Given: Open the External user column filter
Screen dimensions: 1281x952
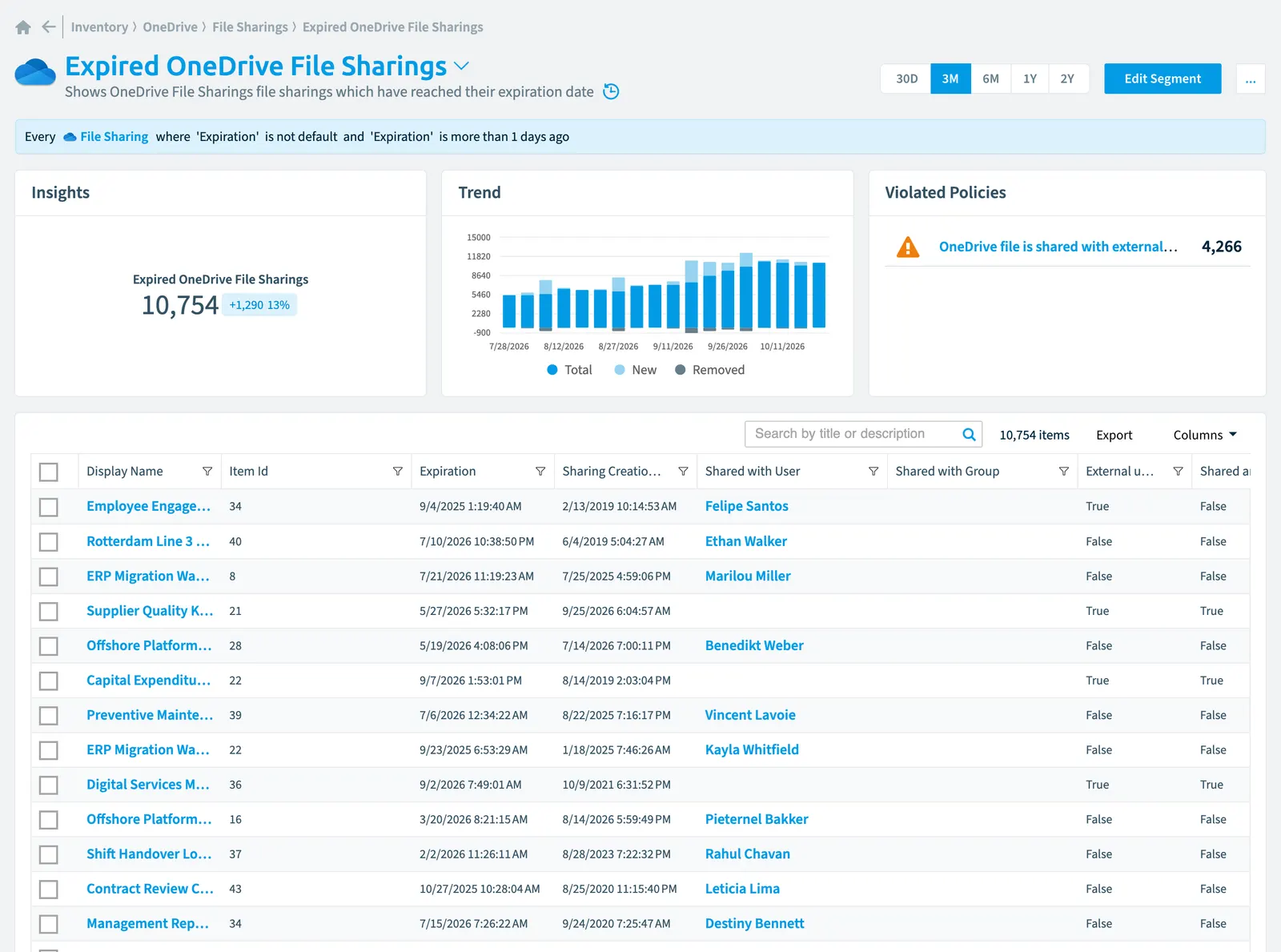Looking at the screenshot, I should point(1178,472).
